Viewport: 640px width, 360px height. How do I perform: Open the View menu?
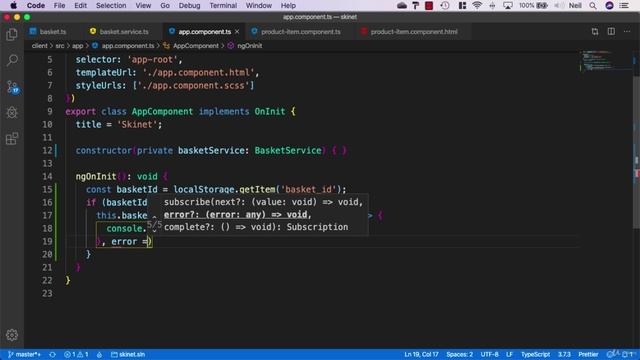click(x=143, y=6)
